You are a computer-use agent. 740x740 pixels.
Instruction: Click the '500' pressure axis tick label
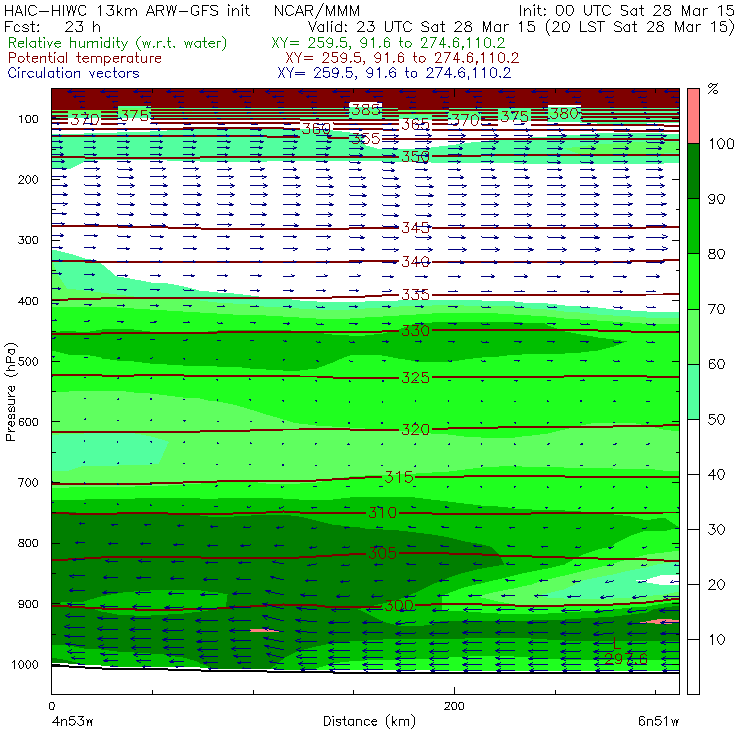point(28,362)
